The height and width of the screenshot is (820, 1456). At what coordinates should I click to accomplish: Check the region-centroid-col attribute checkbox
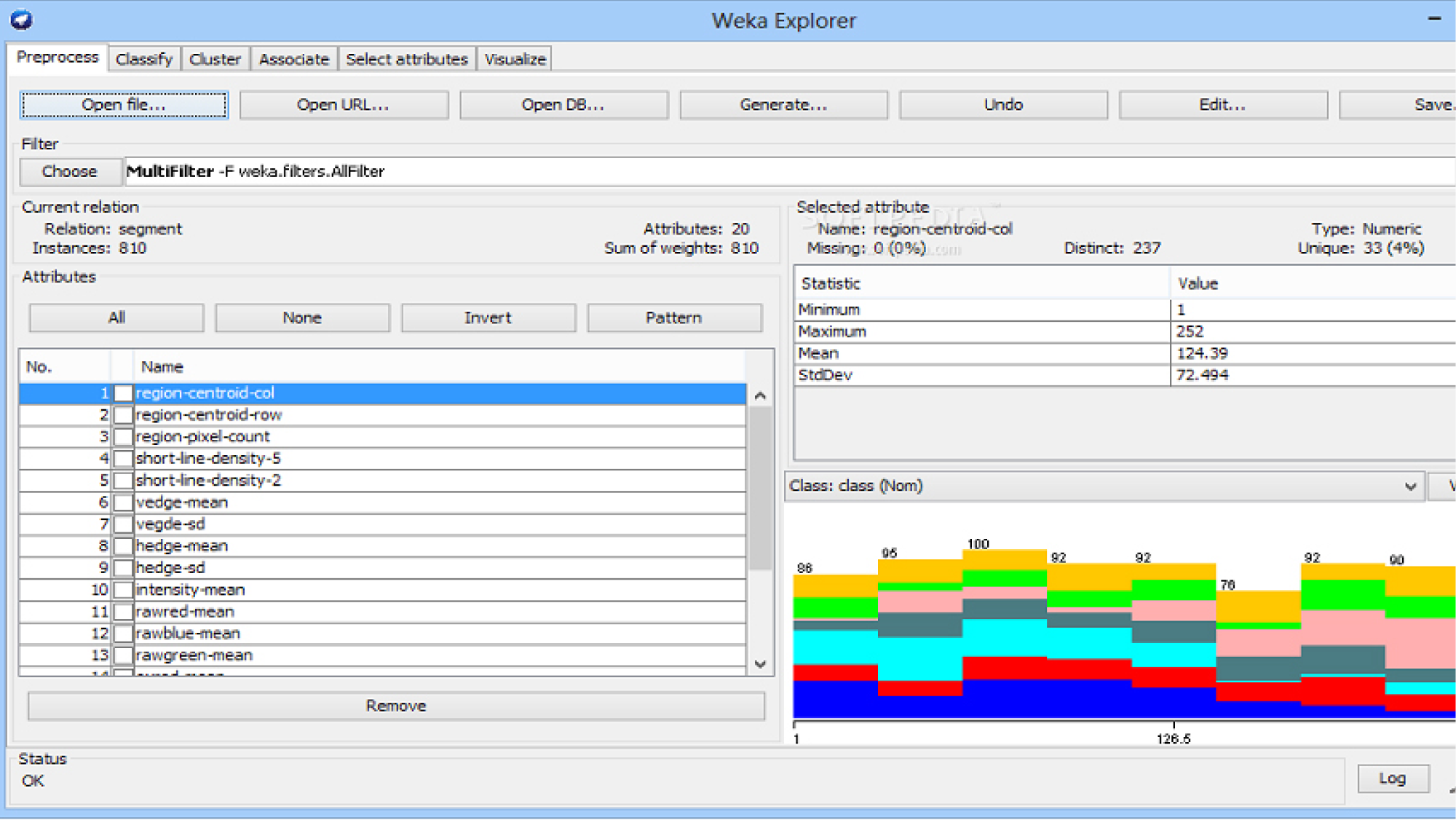(124, 393)
